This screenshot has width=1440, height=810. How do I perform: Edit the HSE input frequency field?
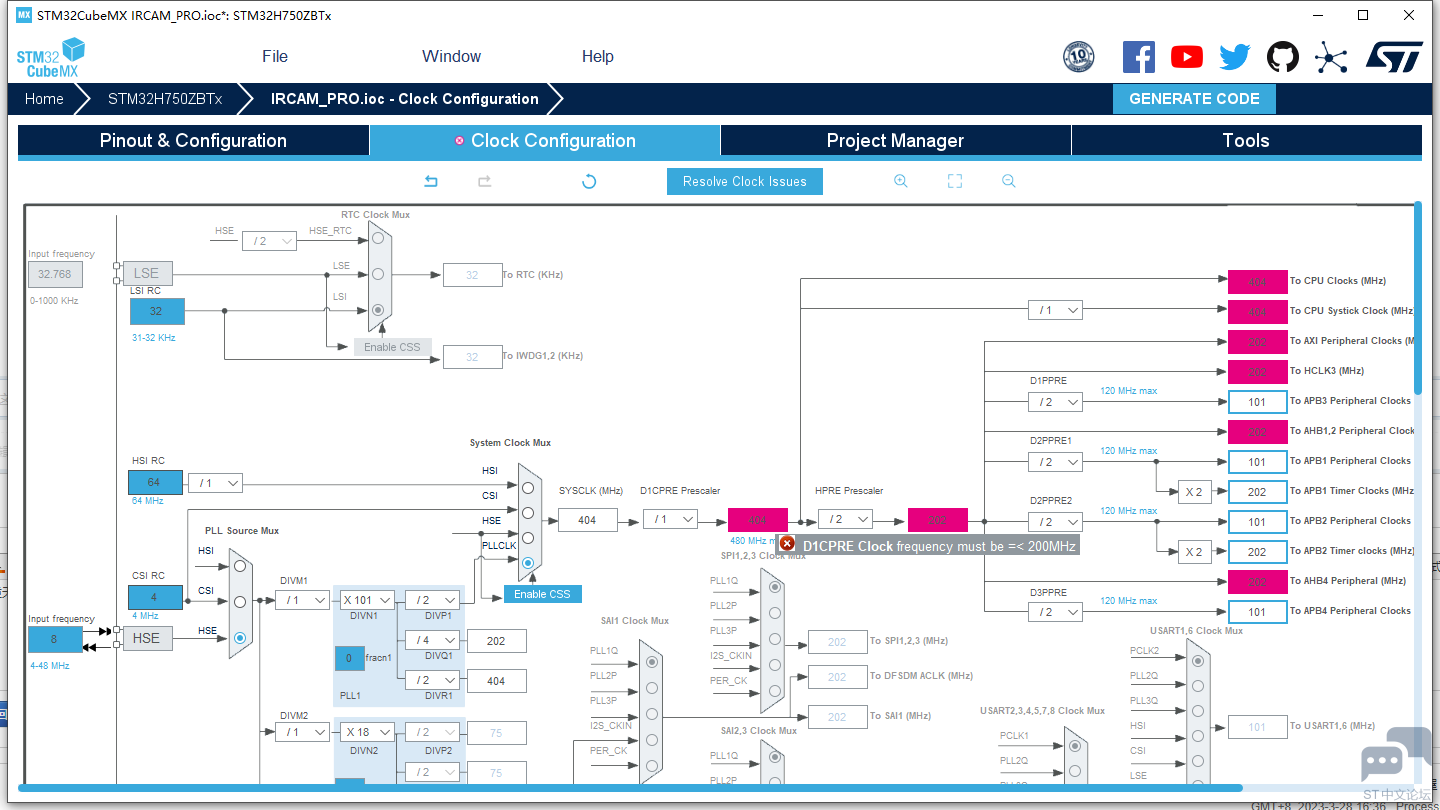tap(55, 639)
